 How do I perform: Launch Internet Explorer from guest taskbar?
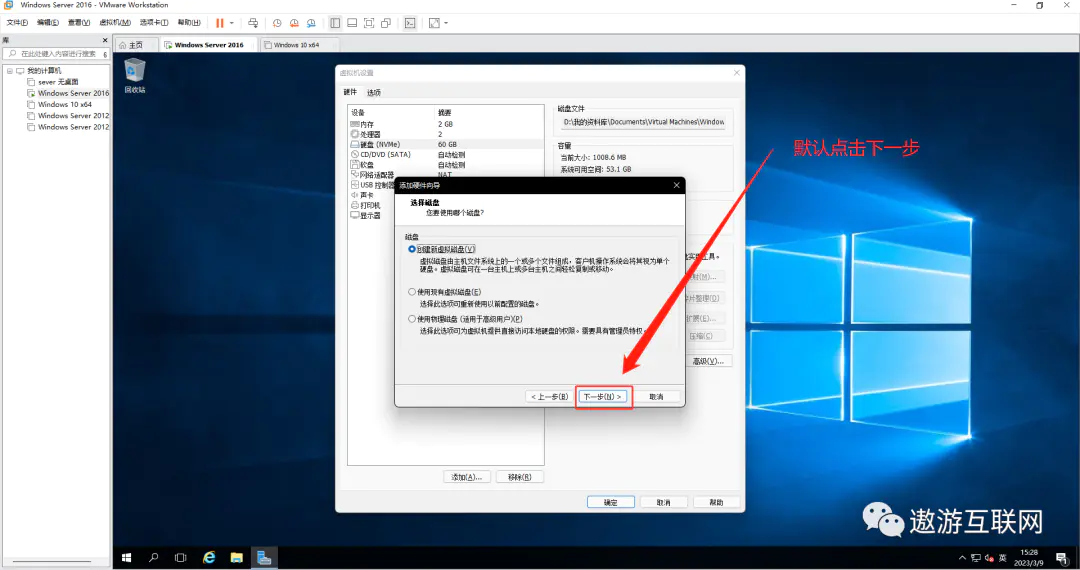click(x=209, y=558)
